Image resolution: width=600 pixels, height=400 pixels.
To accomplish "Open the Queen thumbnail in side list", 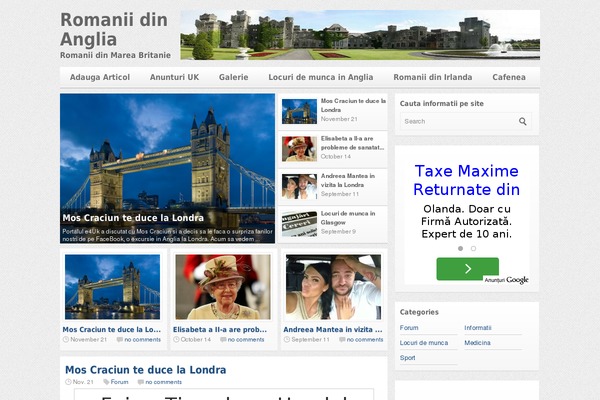I will (299, 149).
